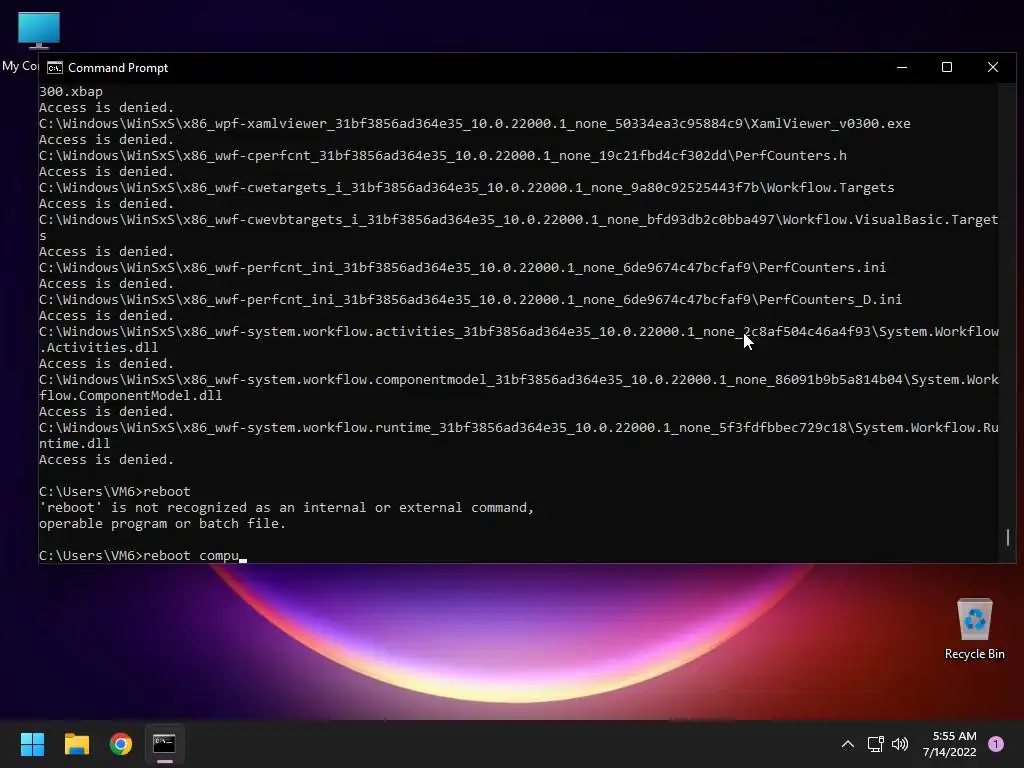Click the '300.xbap' text line
This screenshot has height=768, width=1024.
(71, 91)
